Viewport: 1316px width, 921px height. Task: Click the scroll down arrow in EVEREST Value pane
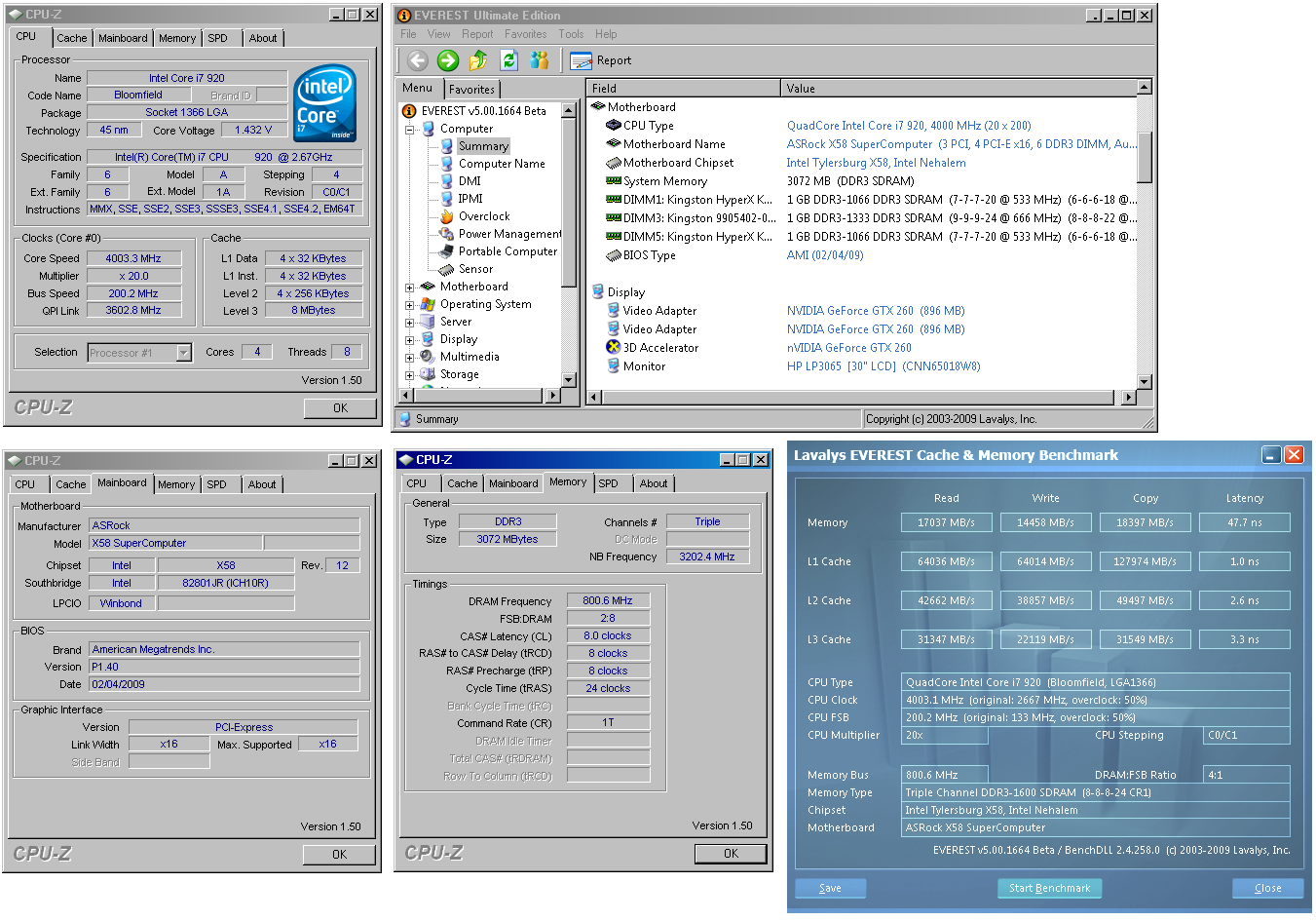pyautogui.click(x=1145, y=382)
